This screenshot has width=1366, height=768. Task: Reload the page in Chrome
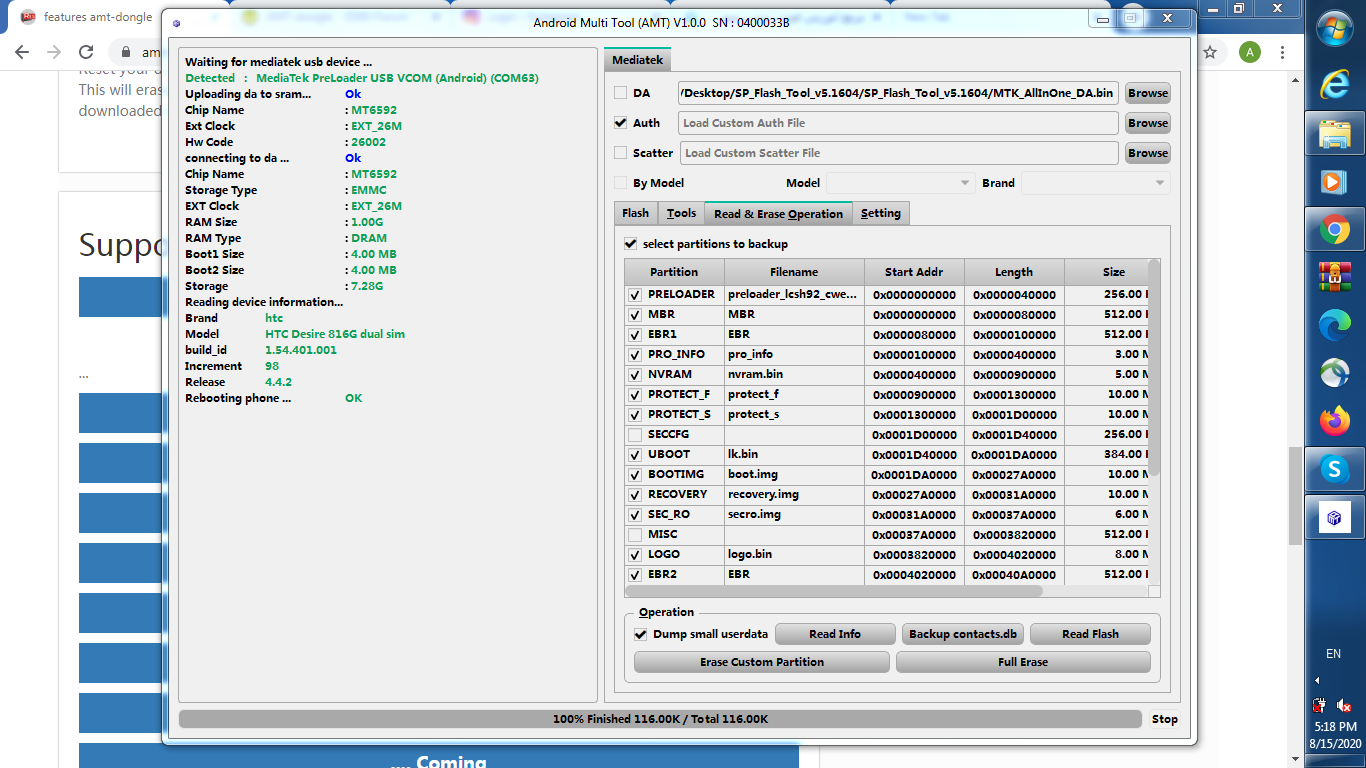[x=86, y=52]
